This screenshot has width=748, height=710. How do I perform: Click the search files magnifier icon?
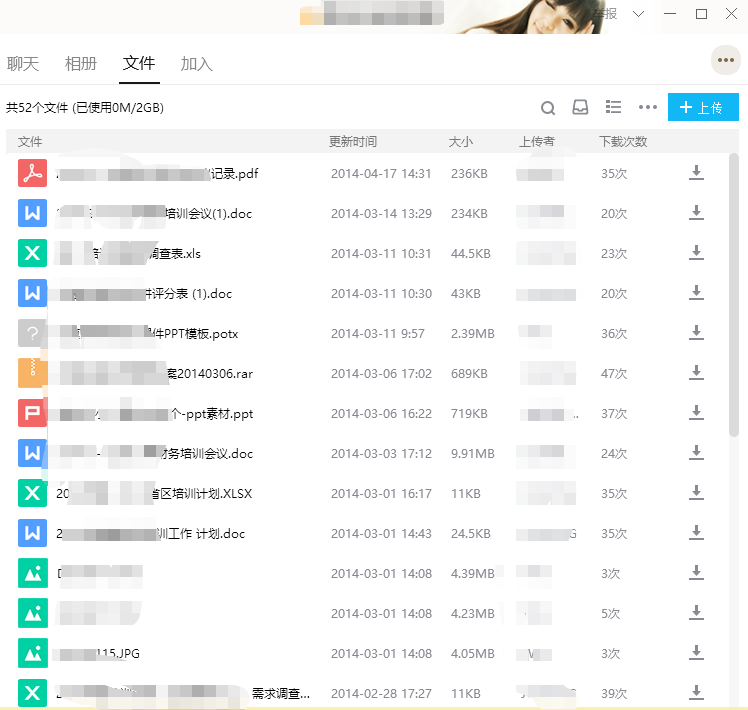(x=548, y=108)
